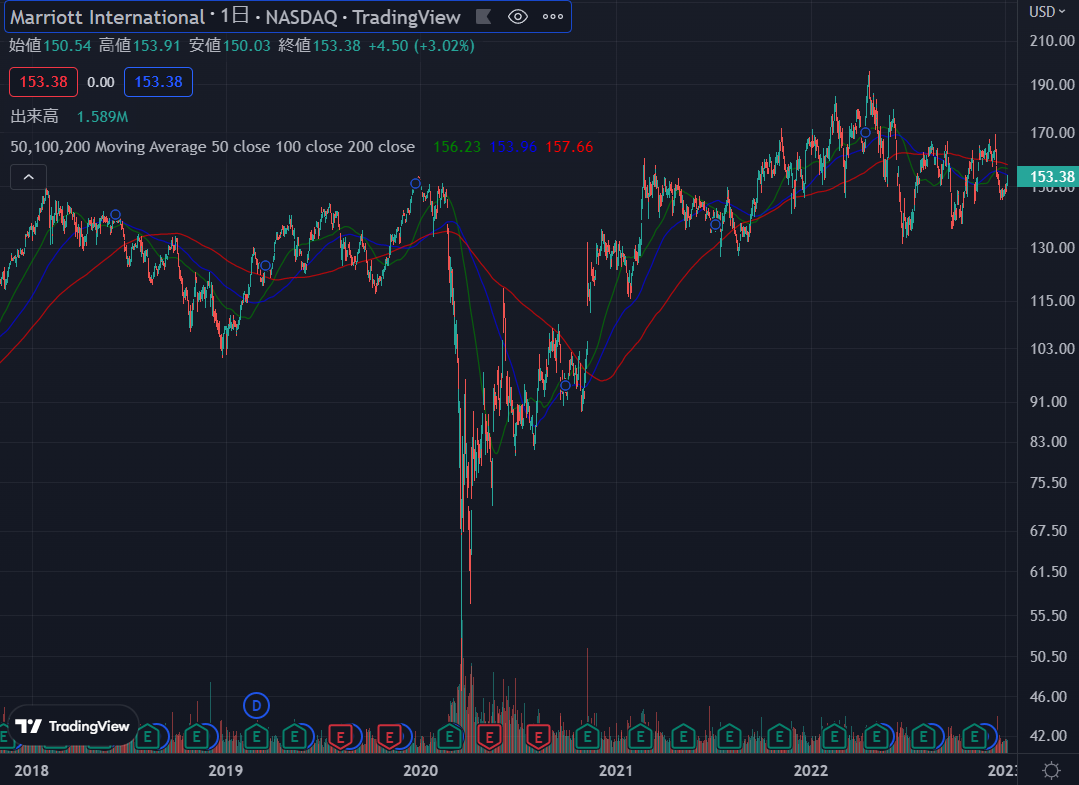Click the 2020 label on time axis
Screen dimensions: 1079x785
420,771
